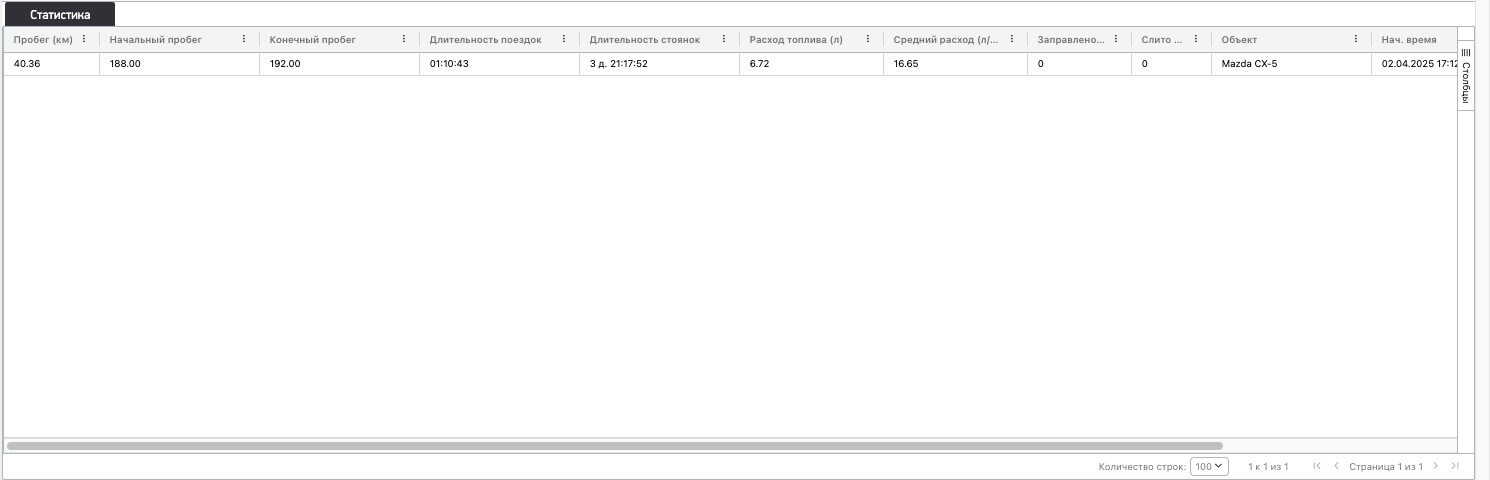This screenshot has width=1490, height=480.
Task: Sort by the Длительность поездок column header
Action: pyautogui.click(x=486, y=39)
